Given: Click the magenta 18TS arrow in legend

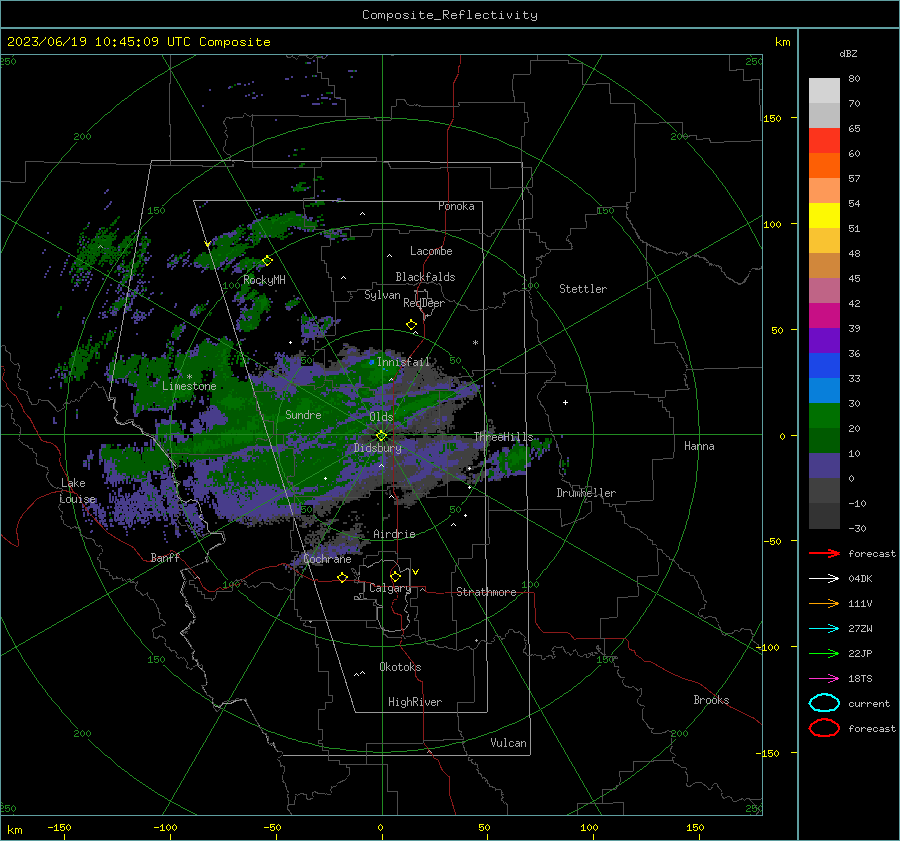Looking at the screenshot, I should coord(824,679).
